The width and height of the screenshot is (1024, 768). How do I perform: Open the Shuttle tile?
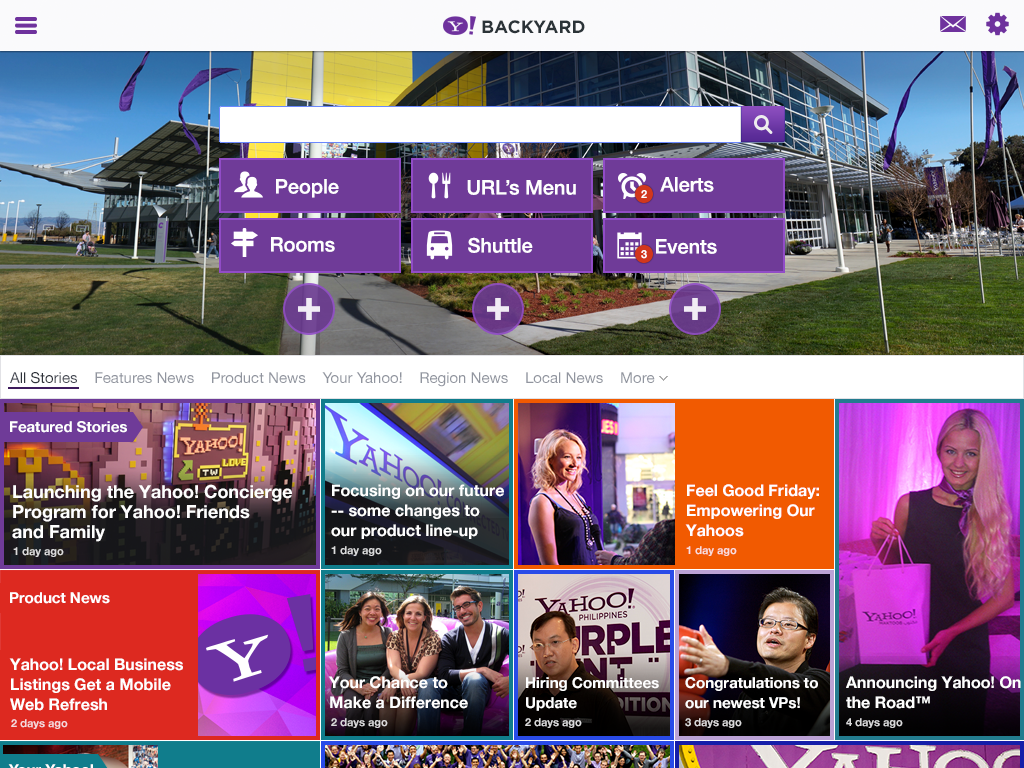(502, 246)
